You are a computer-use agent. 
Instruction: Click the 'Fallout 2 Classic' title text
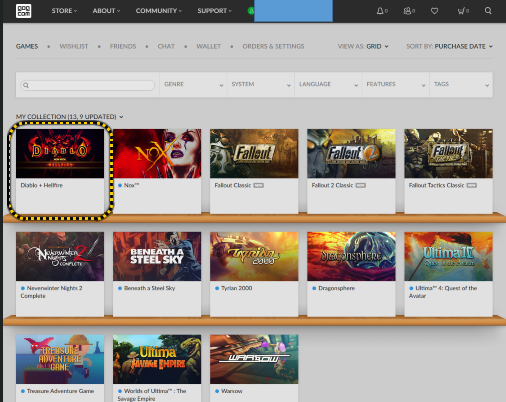332,185
